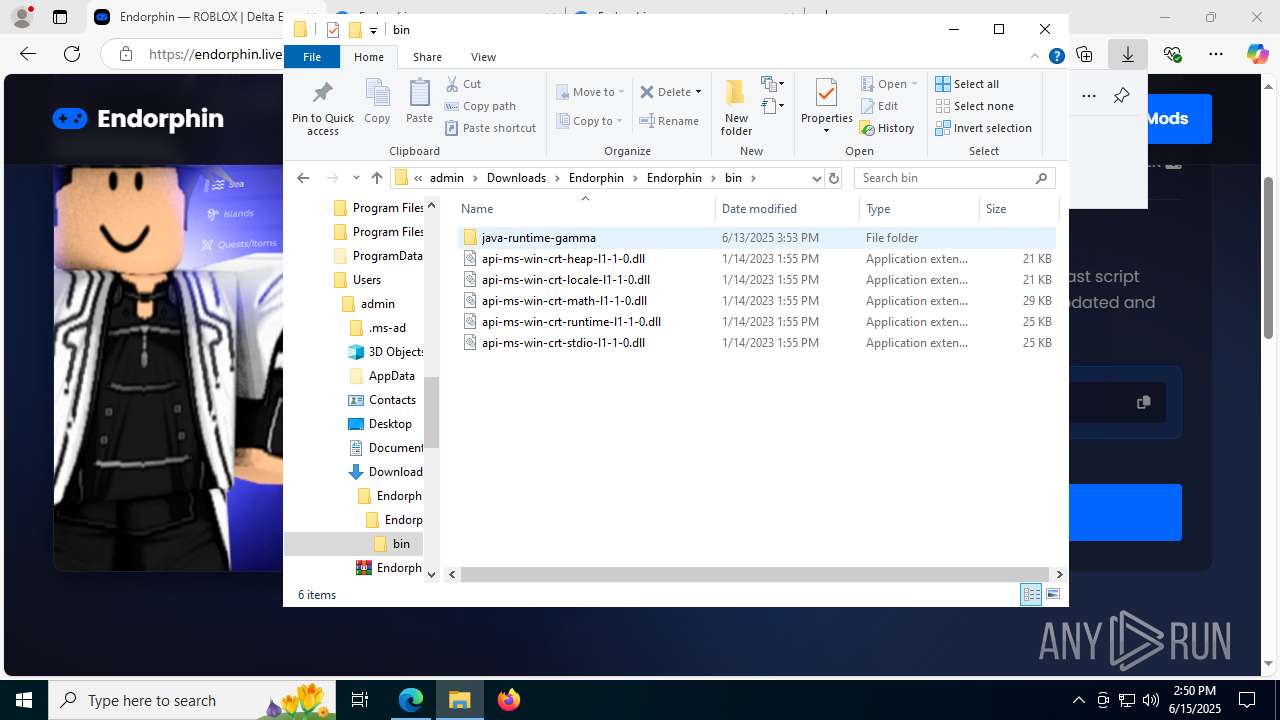1280x720 pixels.
Task: Click Paste shortcut command
Action: tap(490, 128)
